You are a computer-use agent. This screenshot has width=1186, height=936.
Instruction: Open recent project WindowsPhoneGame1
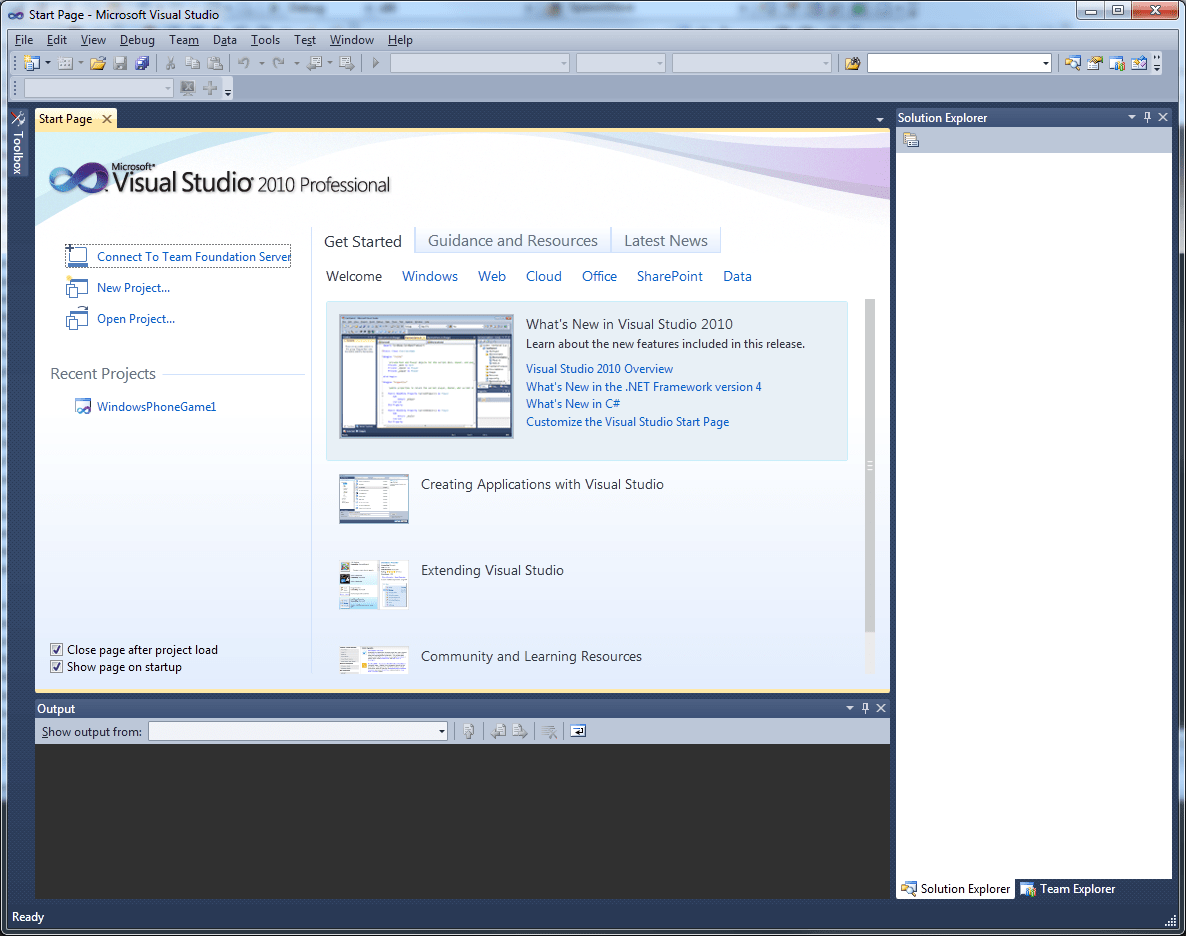[156, 406]
